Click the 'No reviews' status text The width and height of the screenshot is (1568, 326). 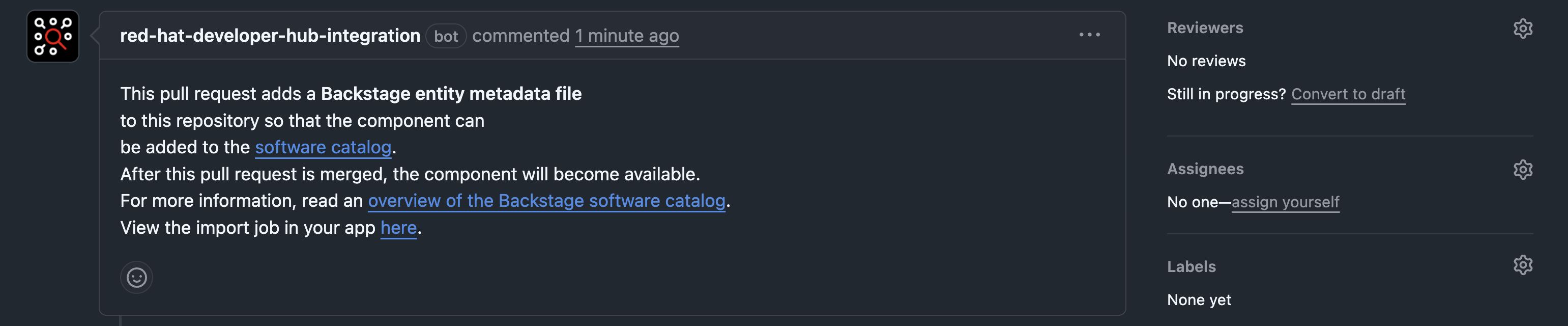click(x=1206, y=61)
